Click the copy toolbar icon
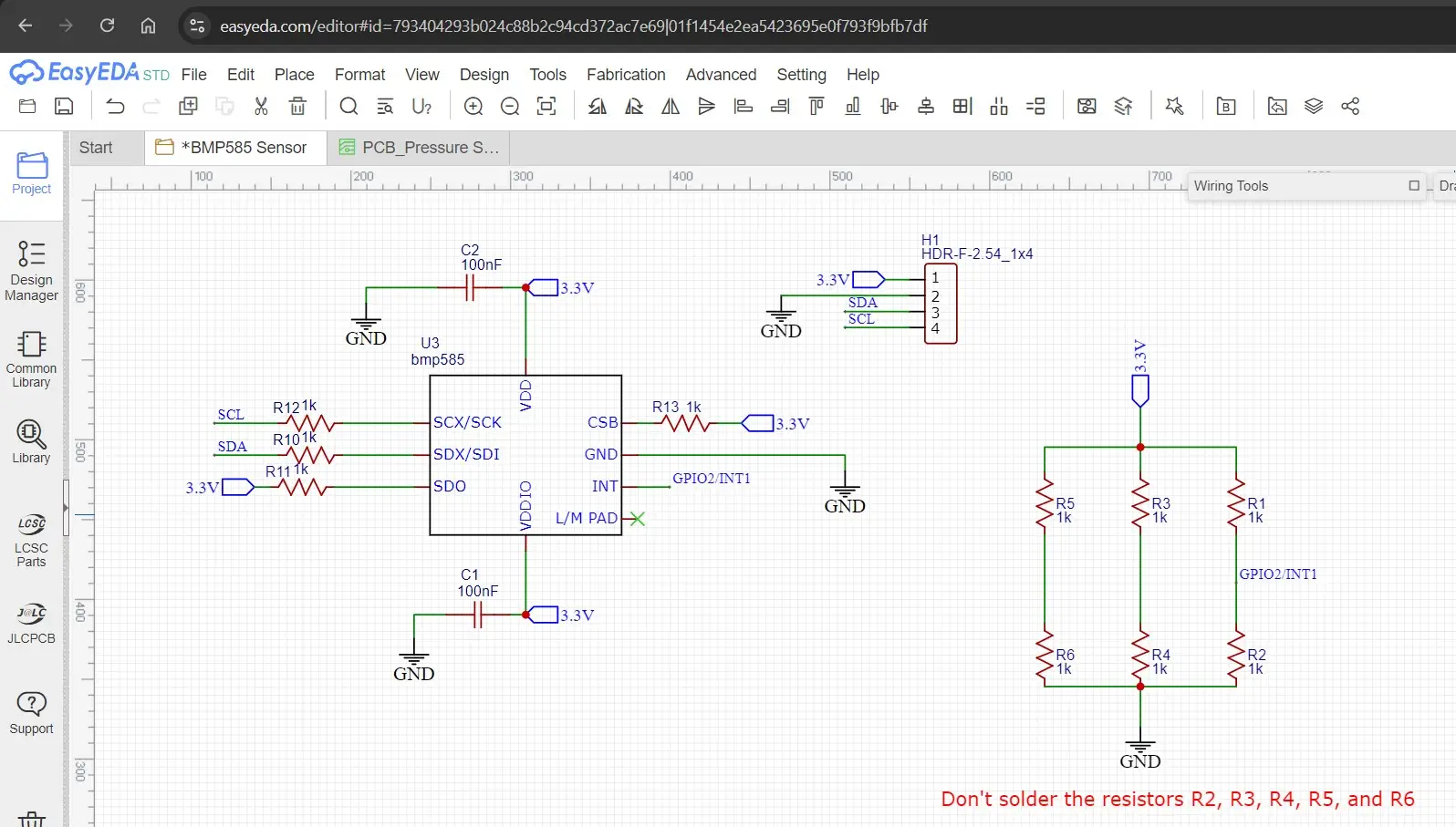The image size is (1456, 827). click(x=188, y=106)
